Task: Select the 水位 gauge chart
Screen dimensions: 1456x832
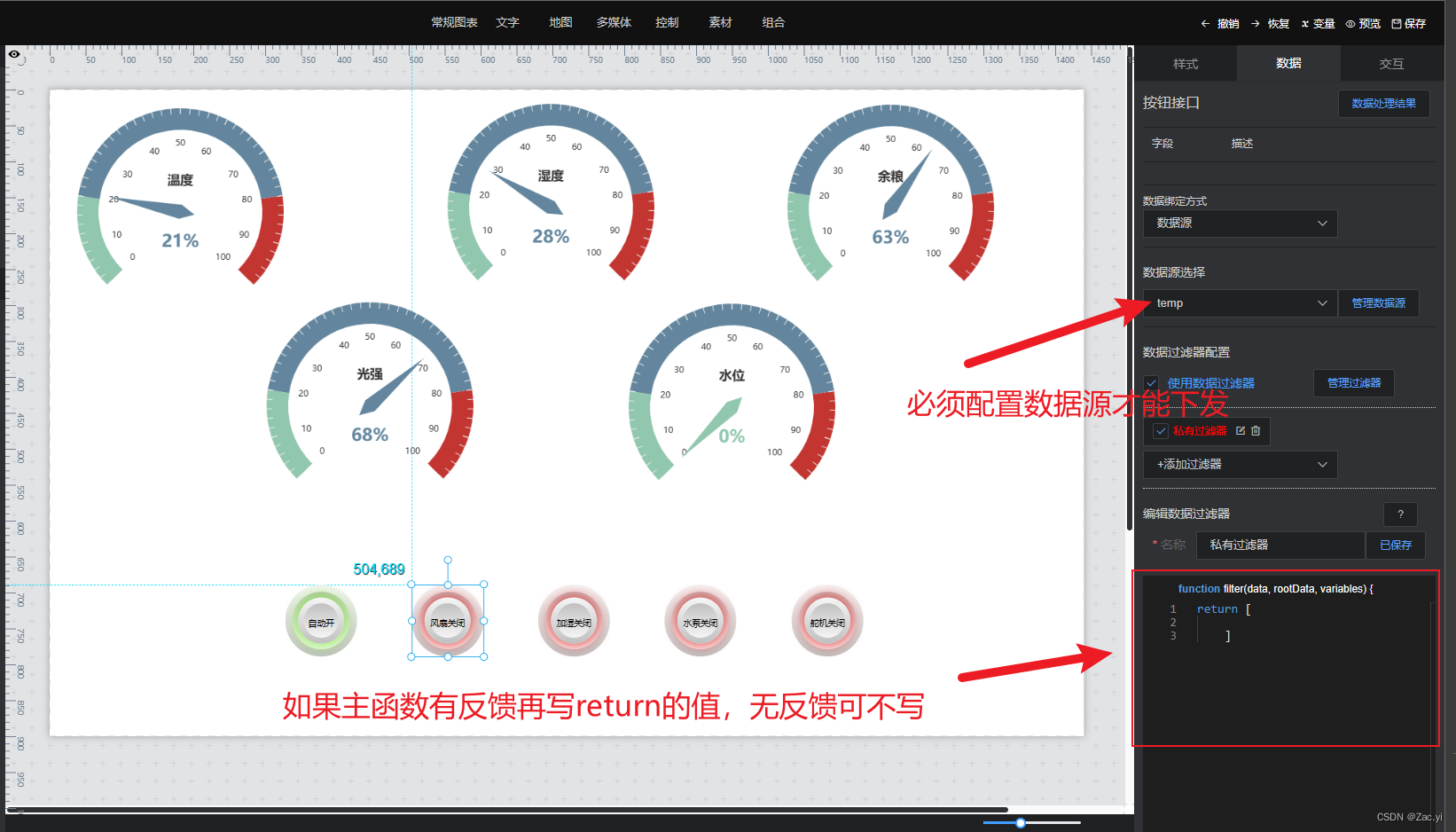Action: [x=732, y=392]
